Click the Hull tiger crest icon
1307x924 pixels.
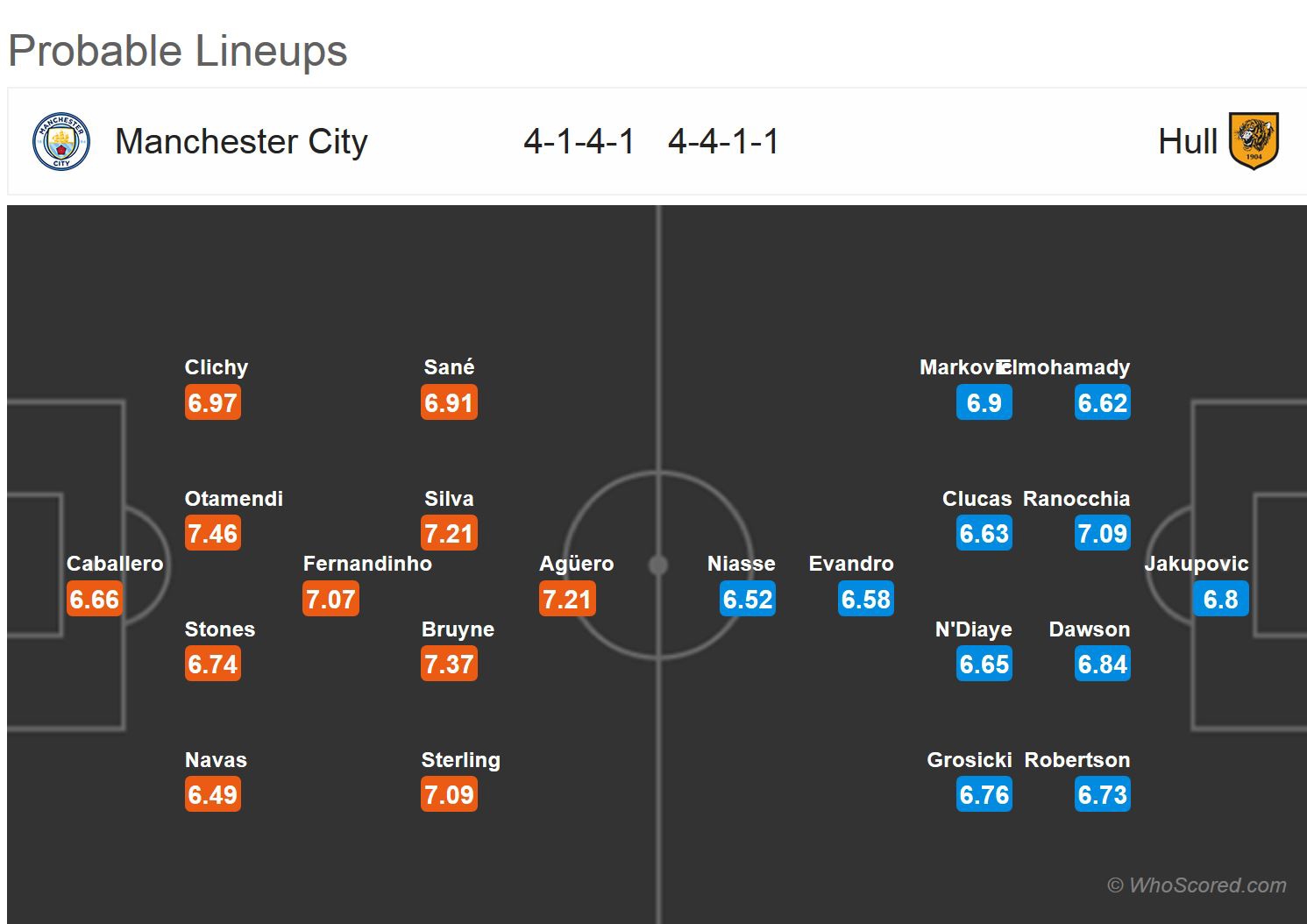pos(1254,141)
